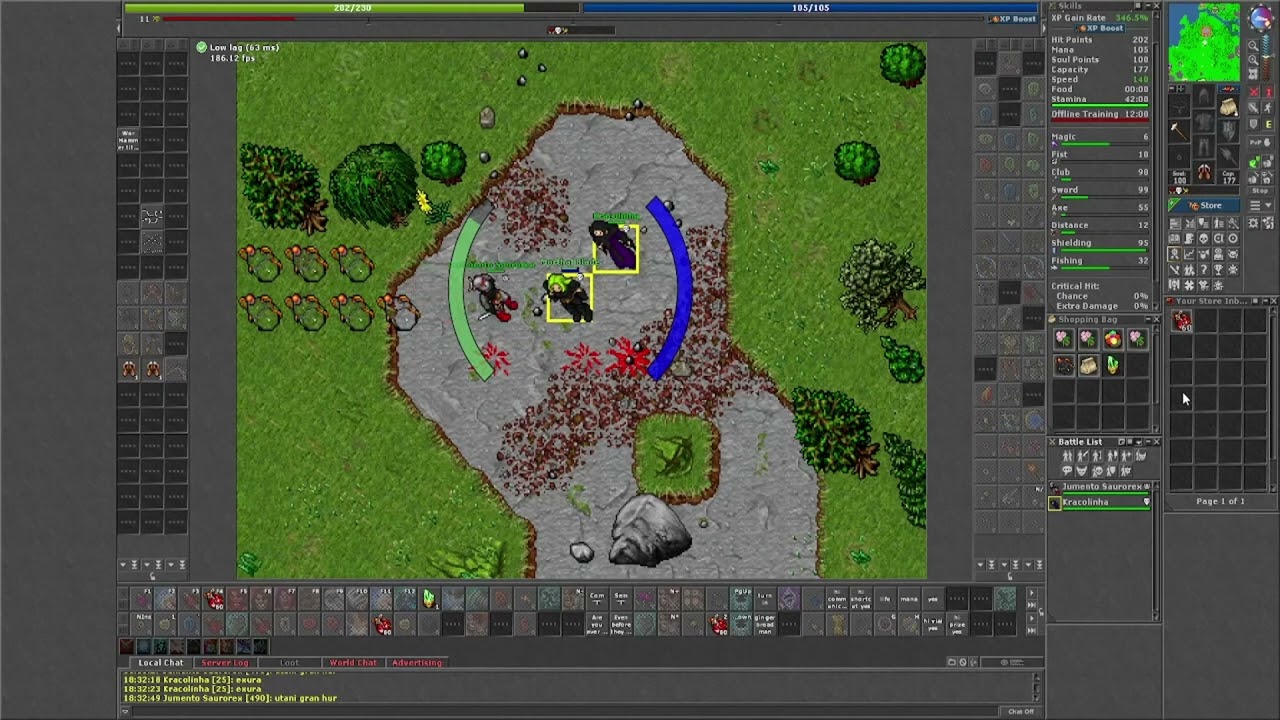Click the minimap compass rose
Image resolution: width=1280 pixels, height=720 pixels.
(1262, 18)
